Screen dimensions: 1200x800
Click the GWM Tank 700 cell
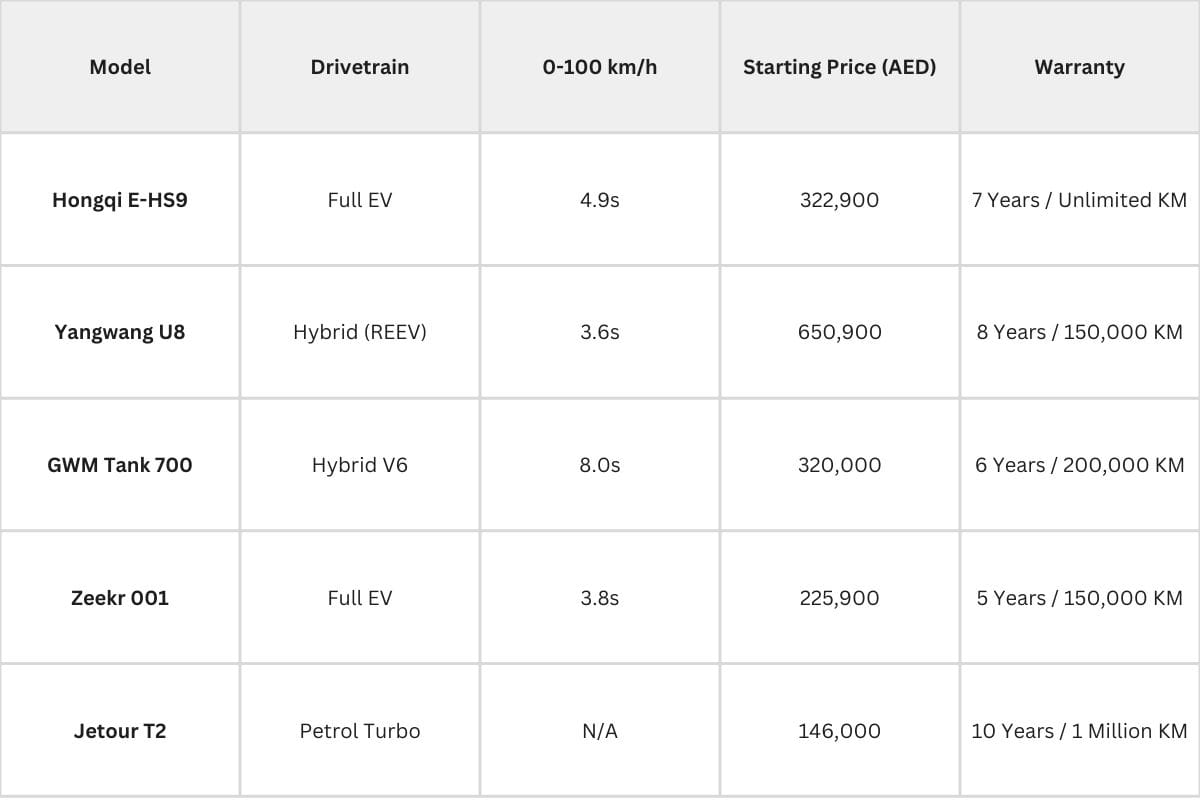[120, 465]
